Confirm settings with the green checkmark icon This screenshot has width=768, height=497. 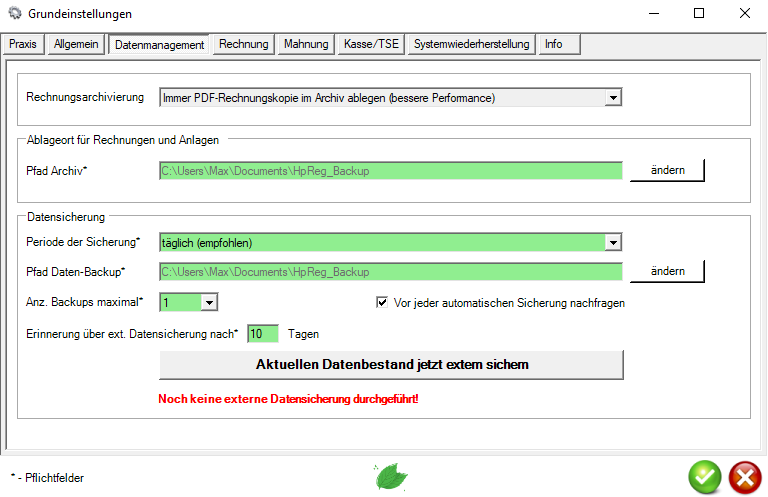click(x=705, y=477)
